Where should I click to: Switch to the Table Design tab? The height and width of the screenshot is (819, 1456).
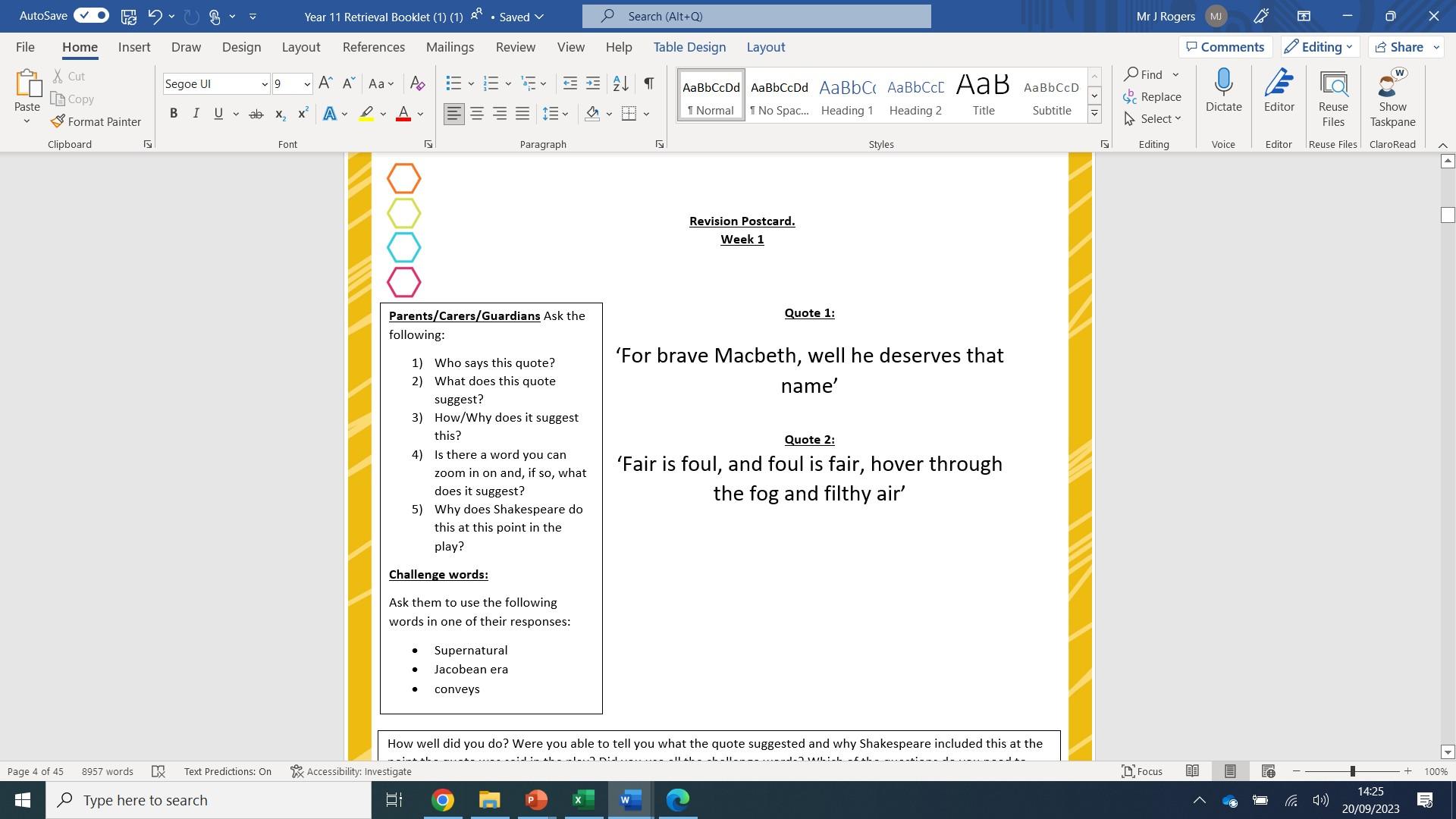tap(689, 47)
